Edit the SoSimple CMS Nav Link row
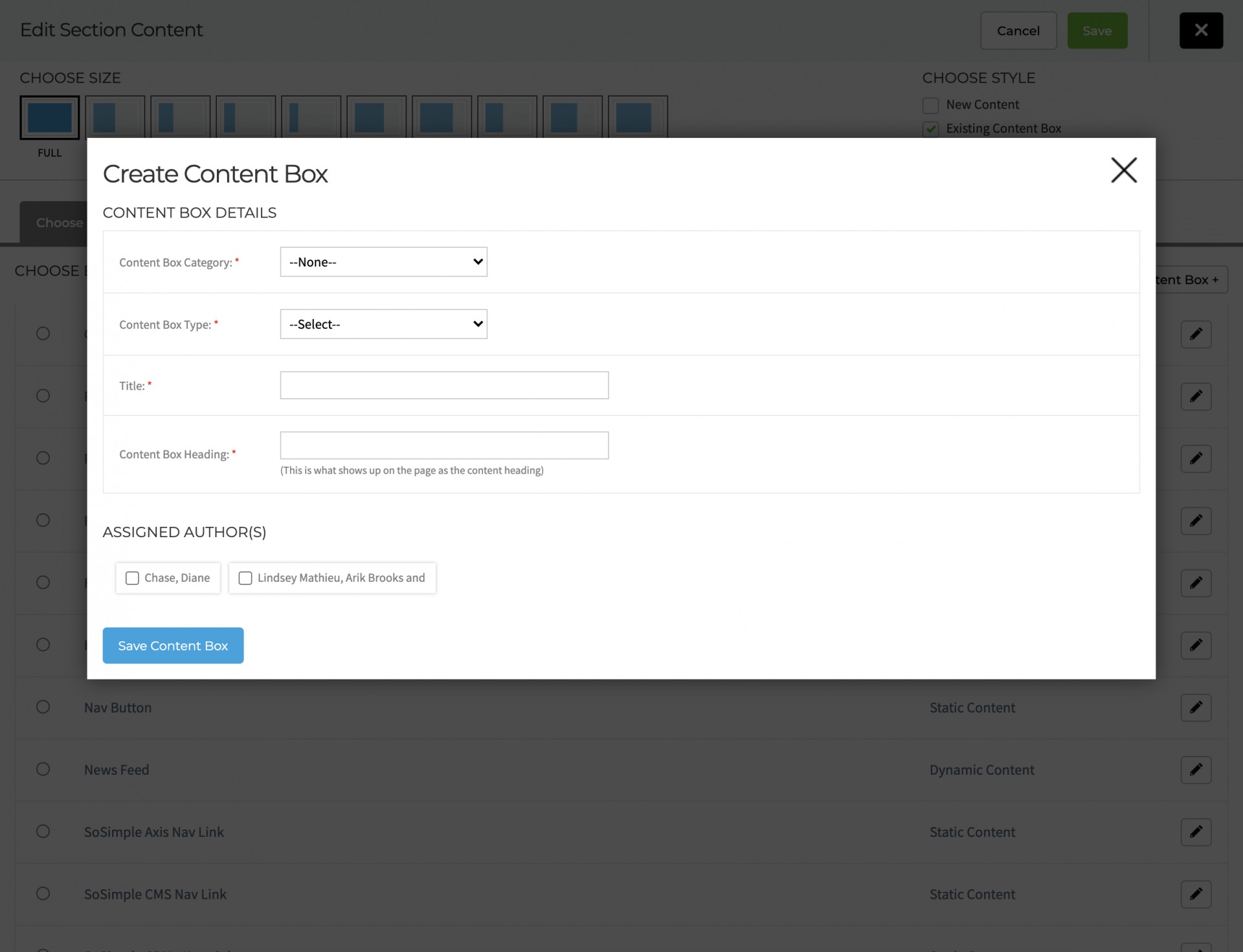 1195,894
